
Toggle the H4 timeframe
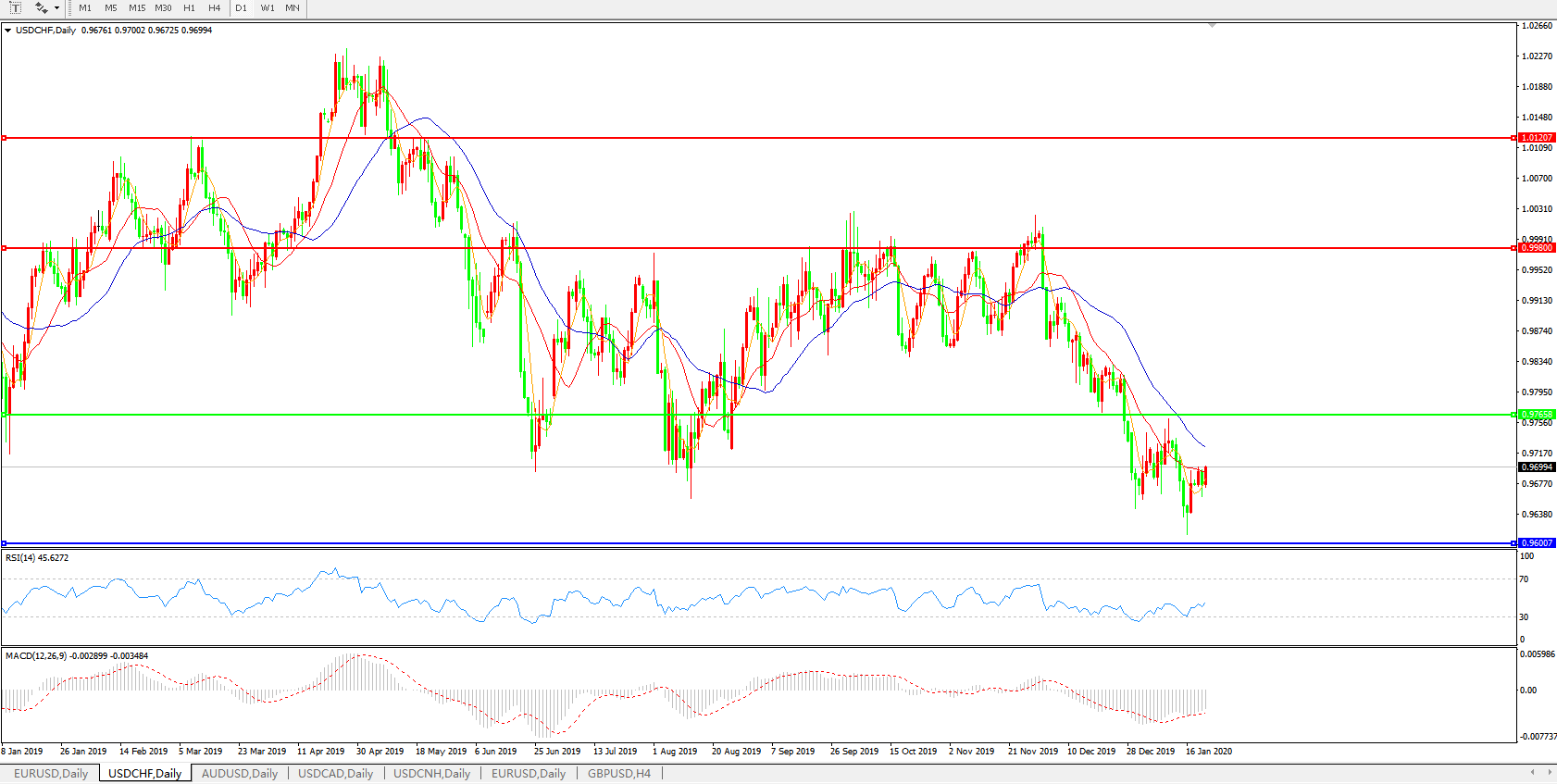click(x=214, y=7)
